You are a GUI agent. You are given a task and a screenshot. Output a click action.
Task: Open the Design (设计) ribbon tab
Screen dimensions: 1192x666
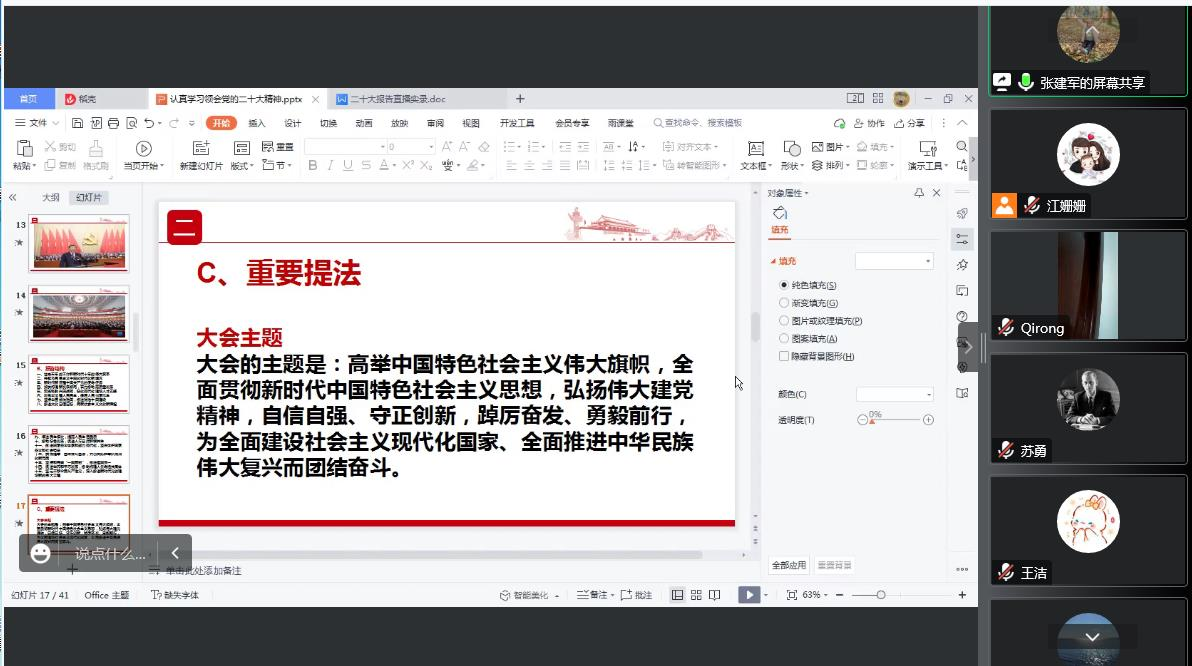pos(293,123)
